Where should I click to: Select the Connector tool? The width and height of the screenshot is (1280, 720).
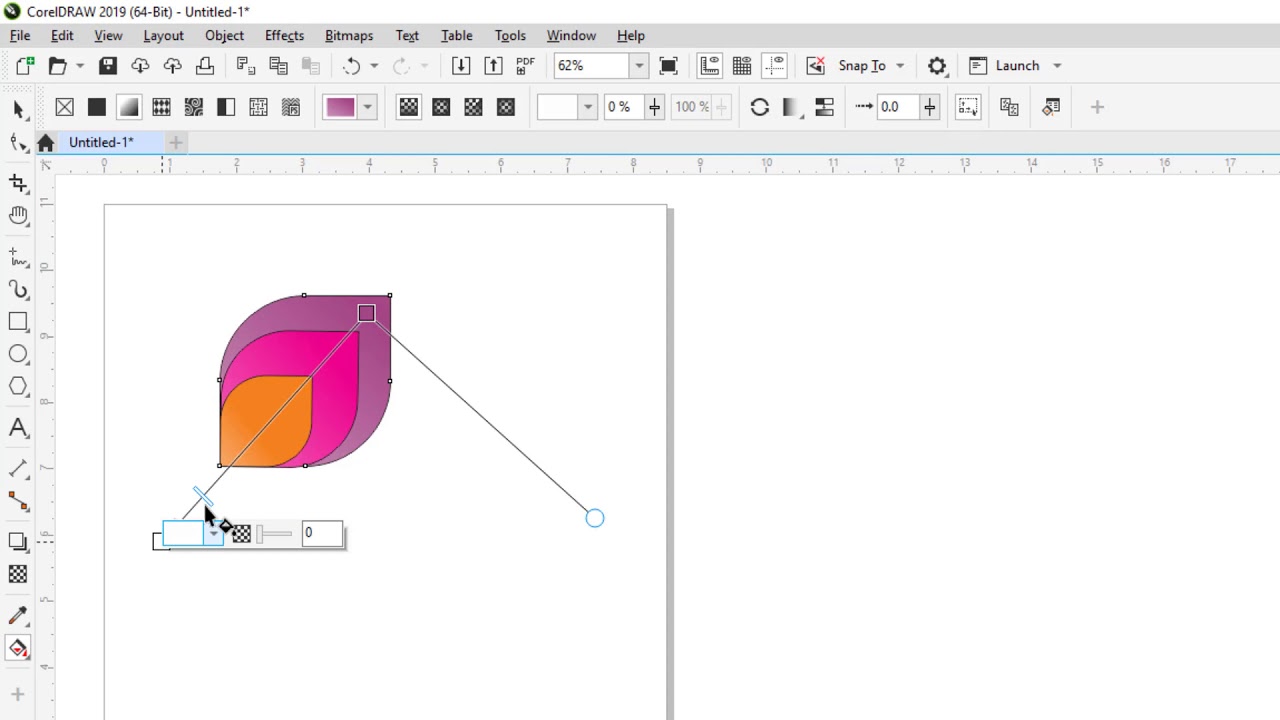[x=18, y=501]
